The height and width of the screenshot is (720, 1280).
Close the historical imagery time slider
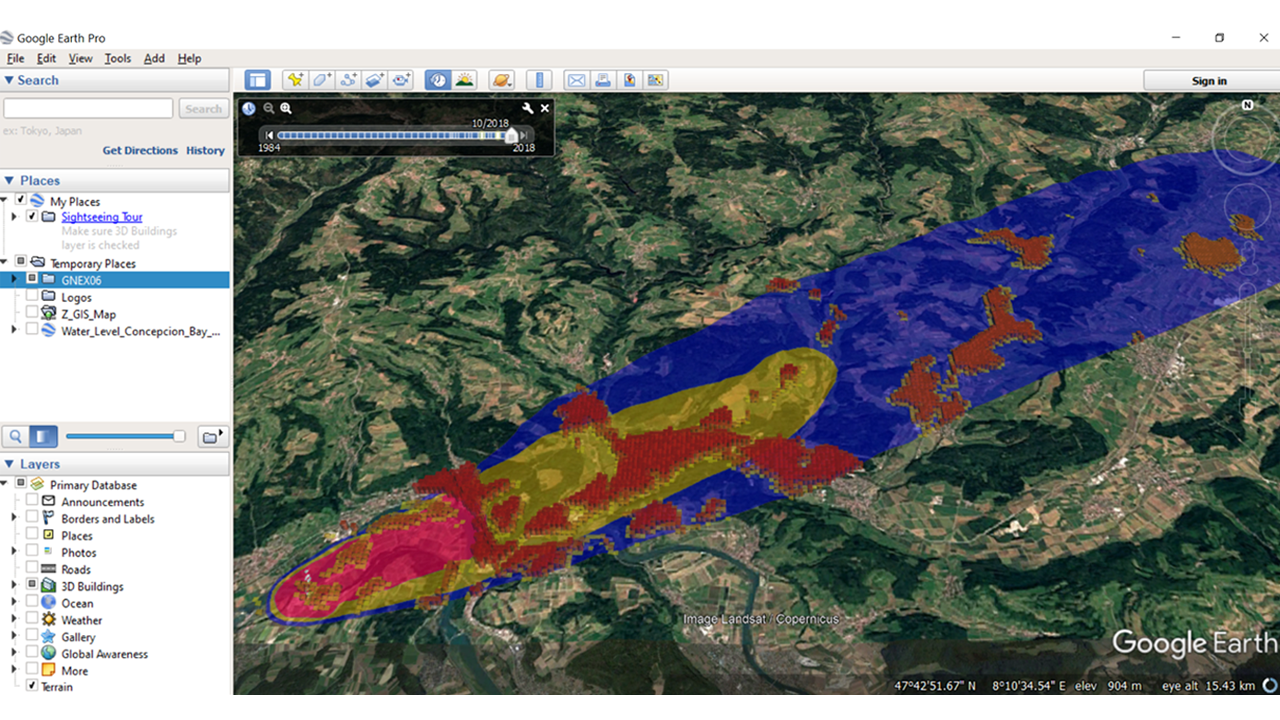[545, 108]
